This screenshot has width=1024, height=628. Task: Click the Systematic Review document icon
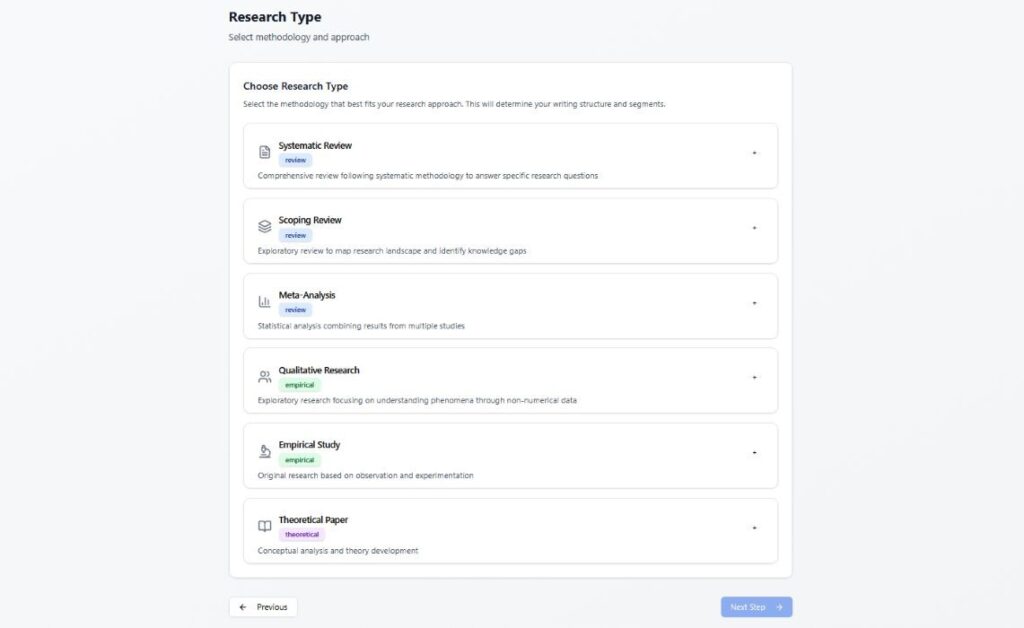[264, 152]
